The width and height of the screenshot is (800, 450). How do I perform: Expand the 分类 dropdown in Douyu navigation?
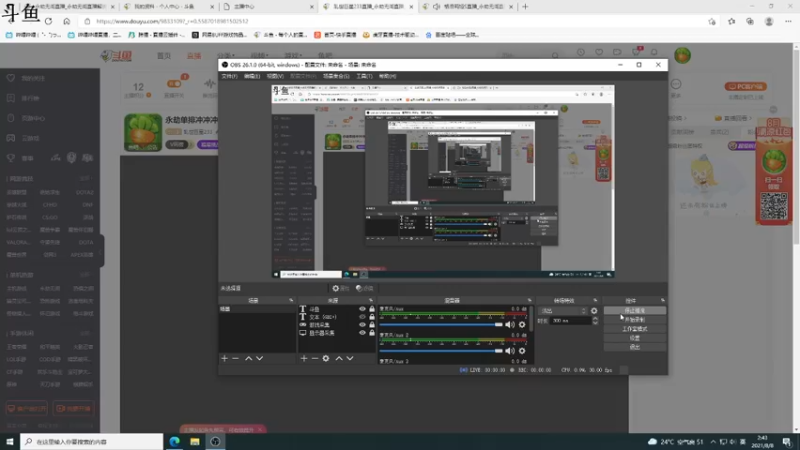coord(226,56)
